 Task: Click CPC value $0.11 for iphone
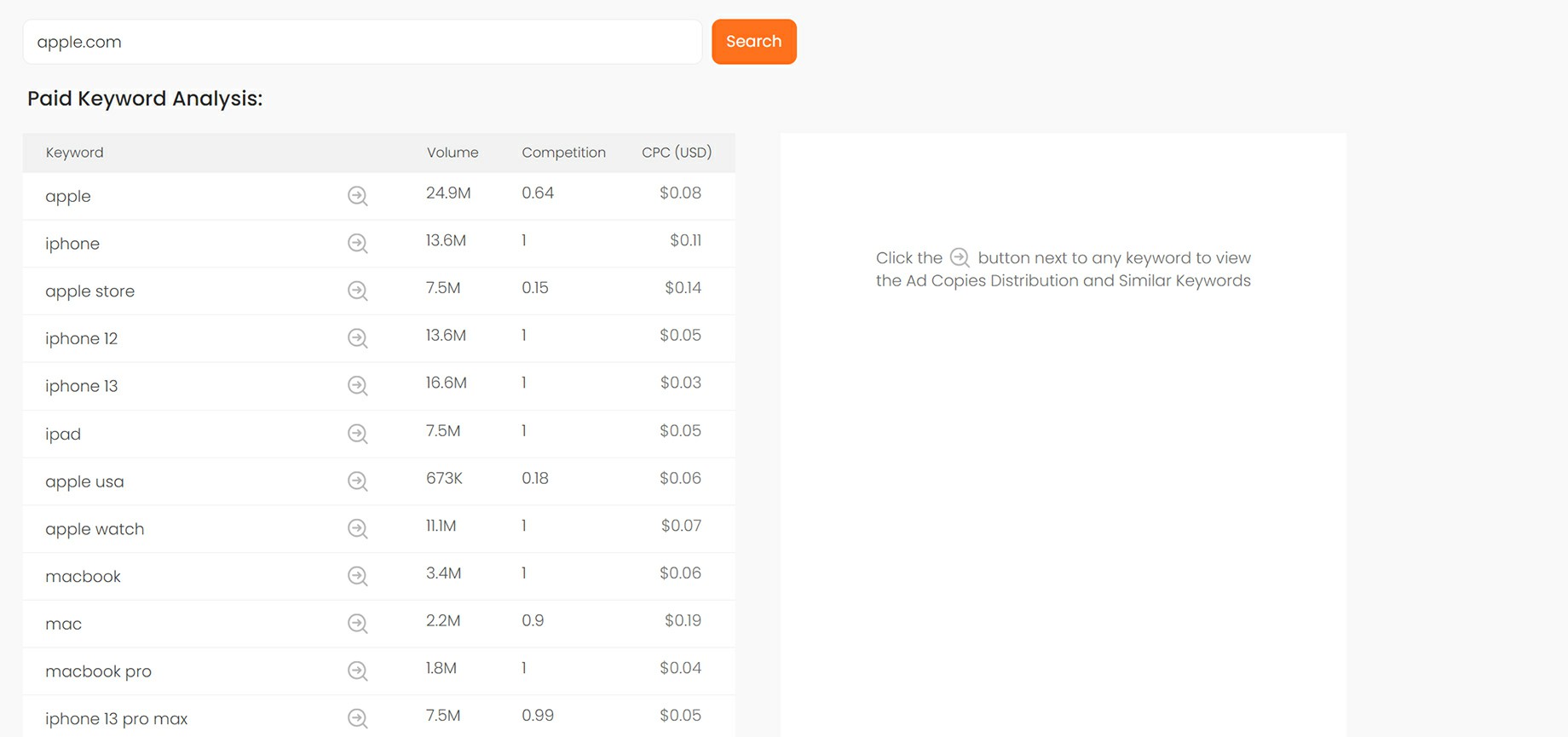pos(685,241)
